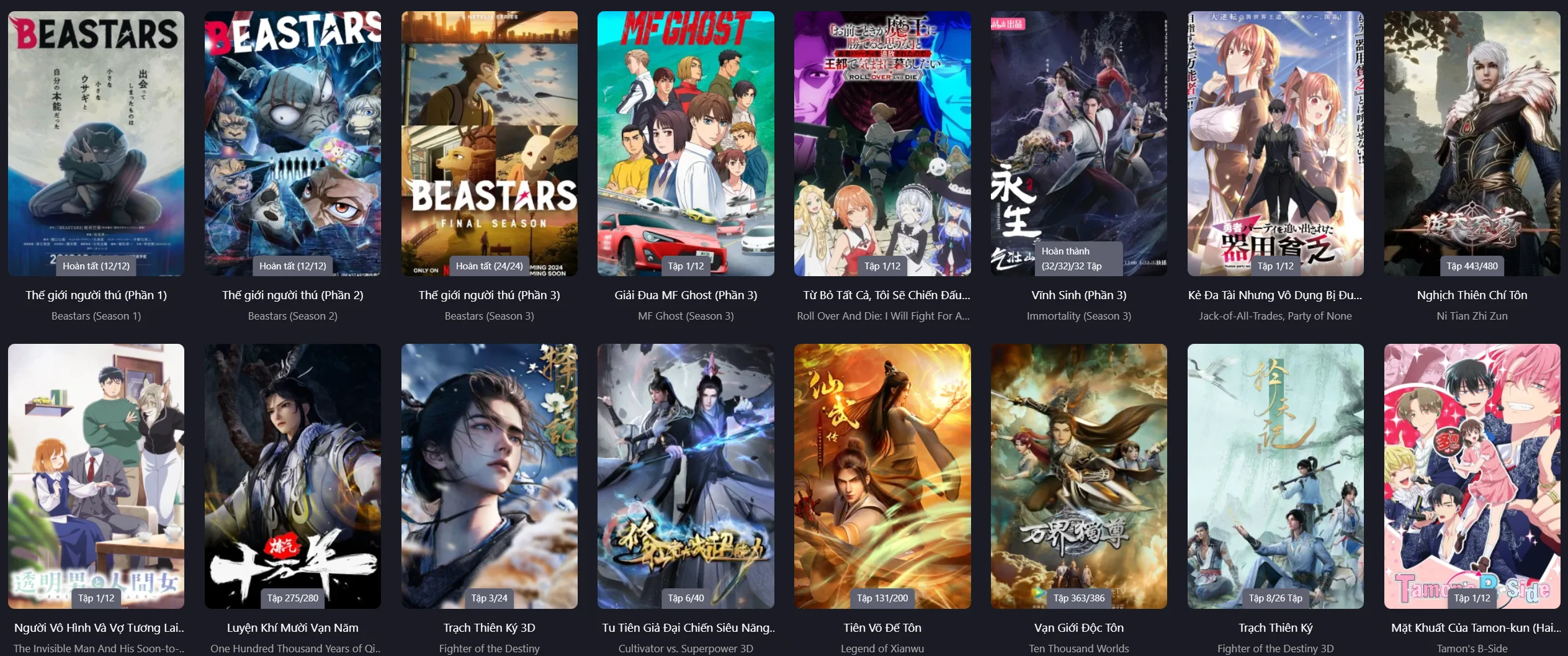
Task: Click the Hoàn thành (32/32)/32 Tập badge
Action: click(1079, 259)
